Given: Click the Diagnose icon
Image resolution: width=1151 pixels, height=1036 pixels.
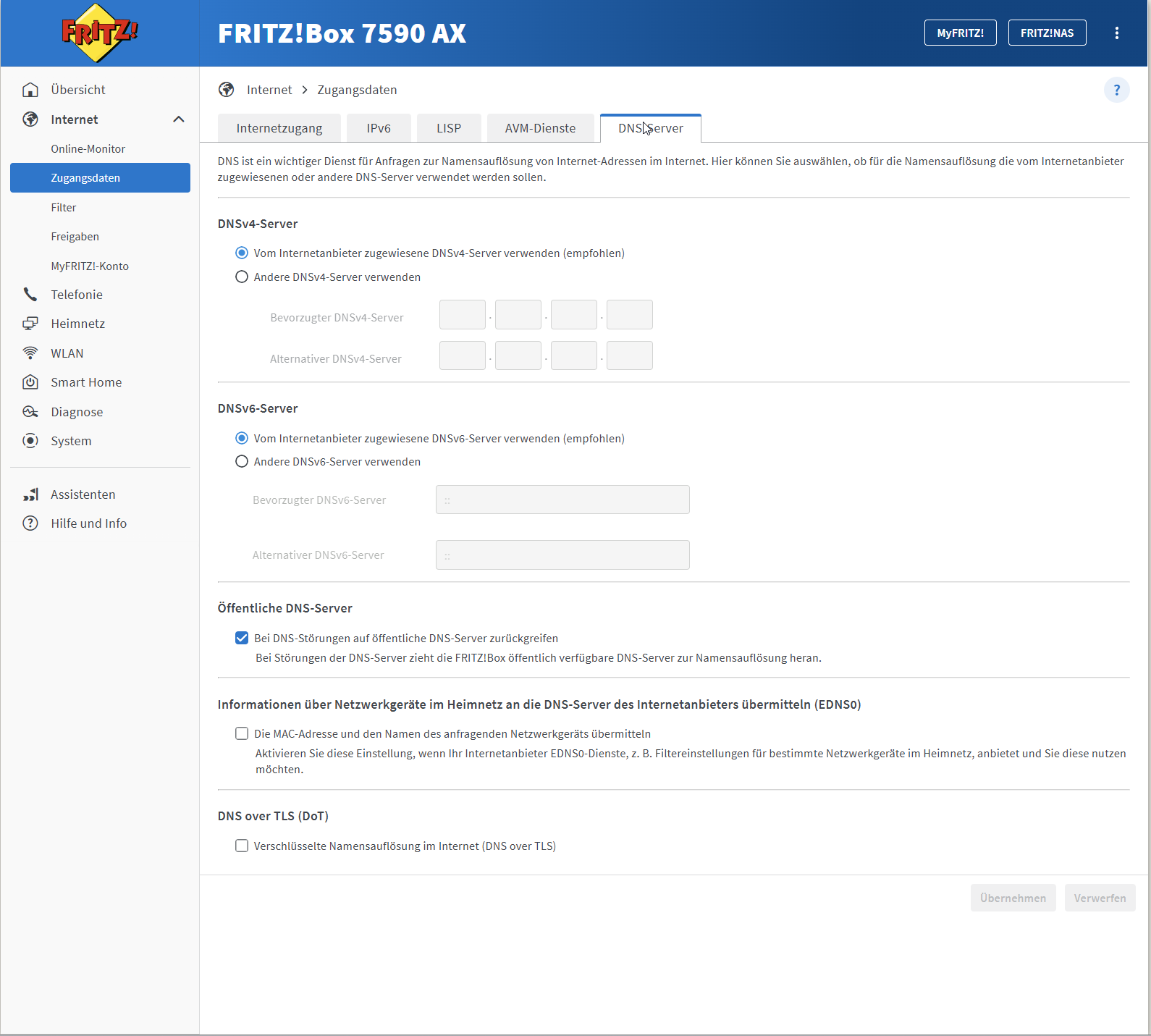Looking at the screenshot, I should 30,412.
